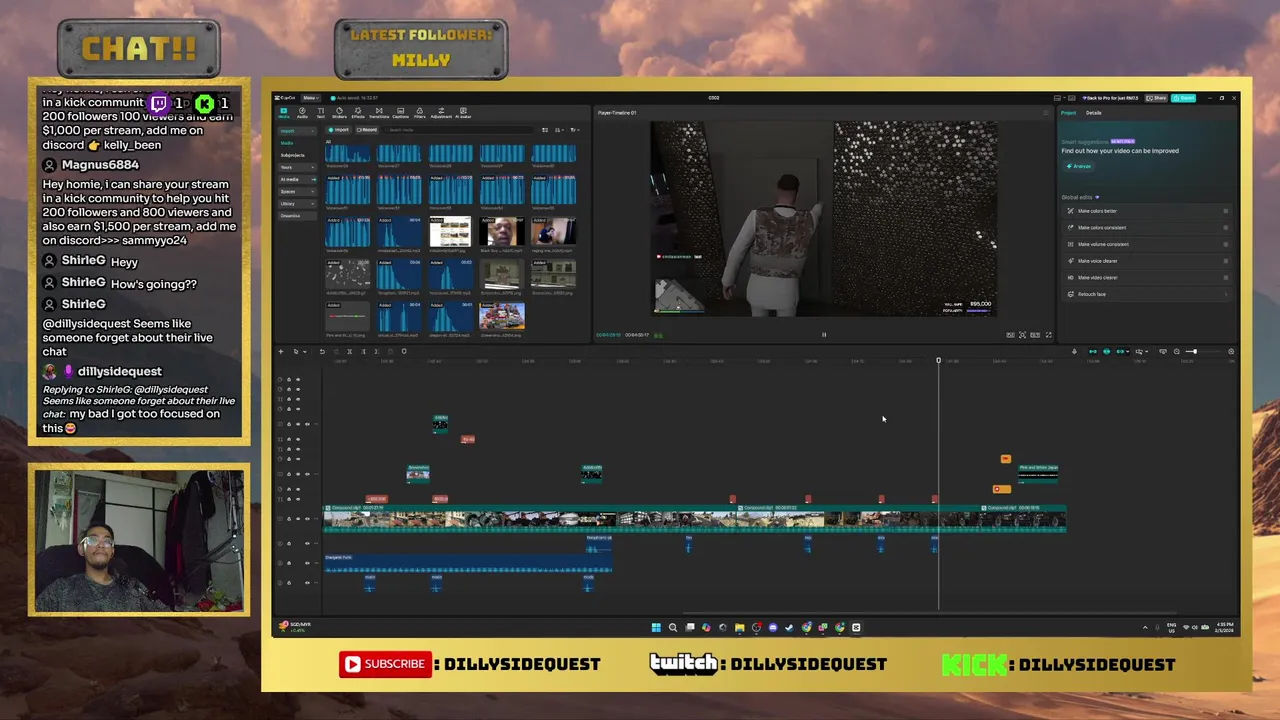
Task: Toggle auto snapping in timeline toolbar
Action: [x=1107, y=351]
